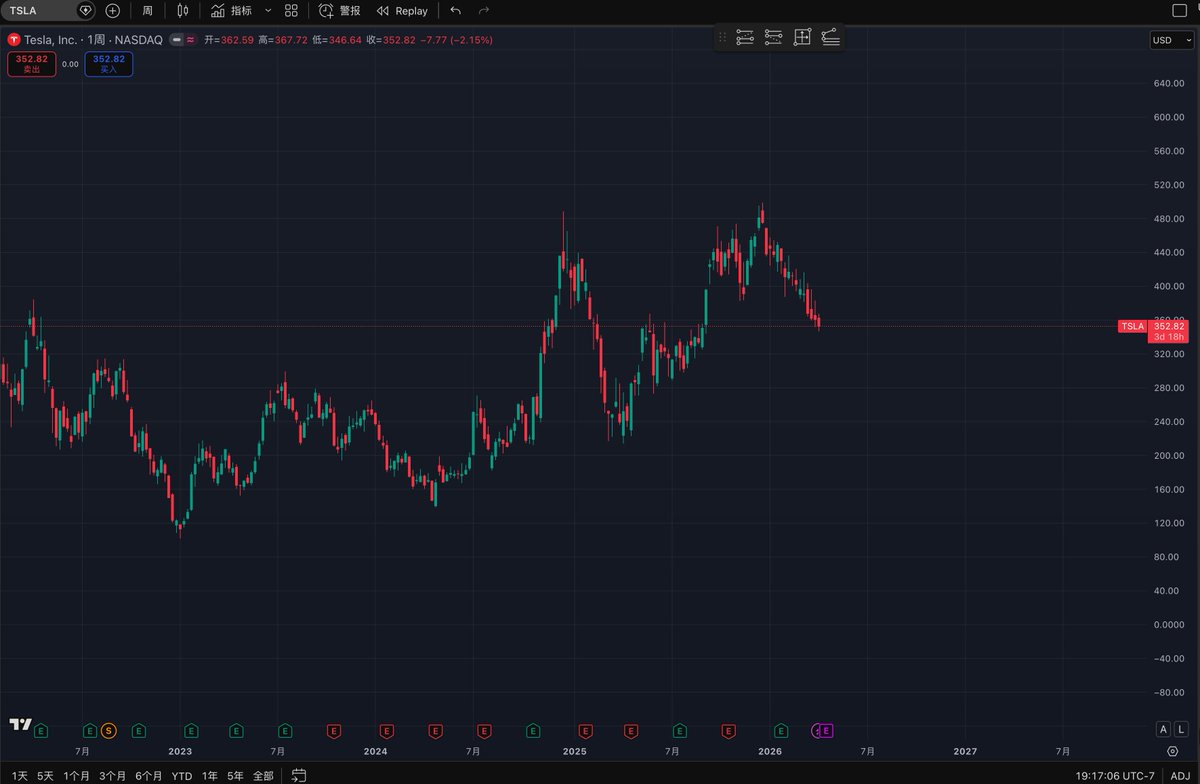
Task: Select the 1个月 date range
Action: pyautogui.click(x=77, y=775)
